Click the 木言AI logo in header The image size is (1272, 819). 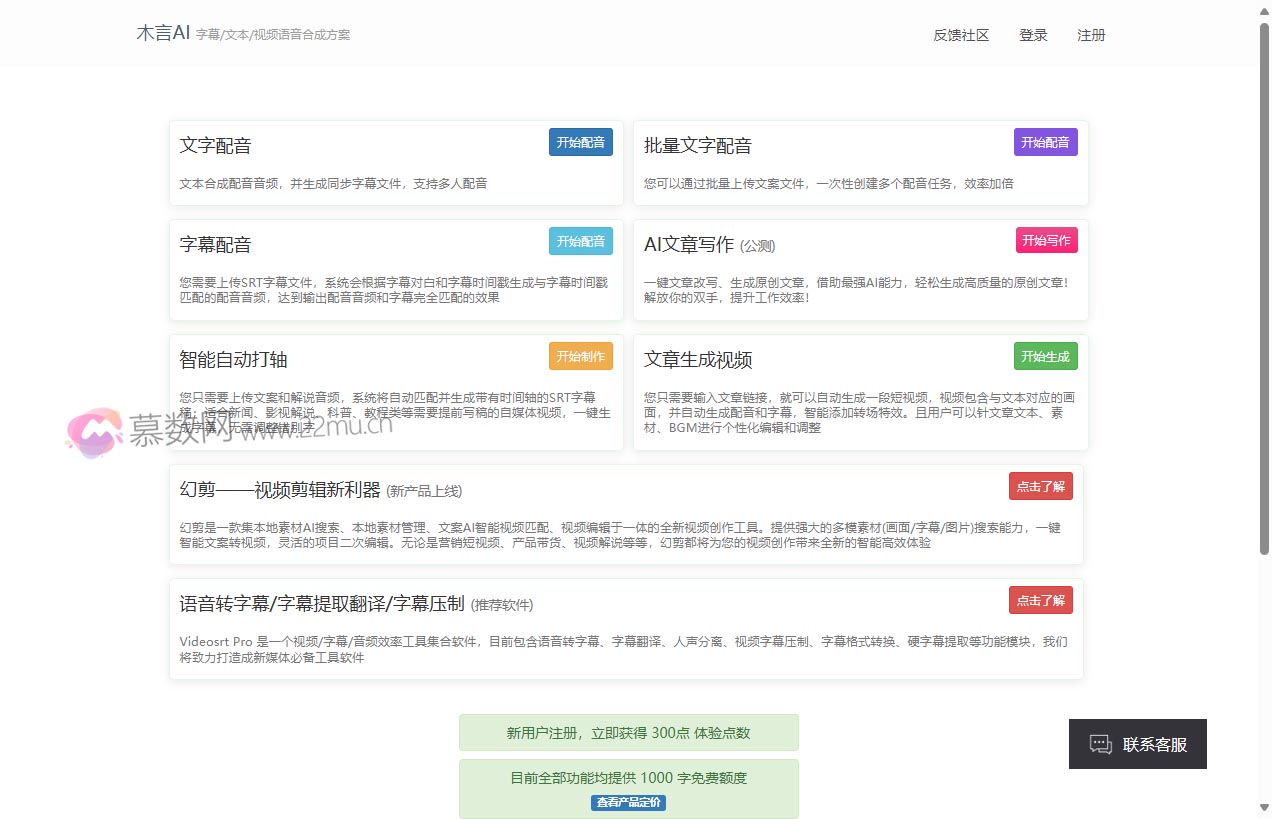(163, 33)
